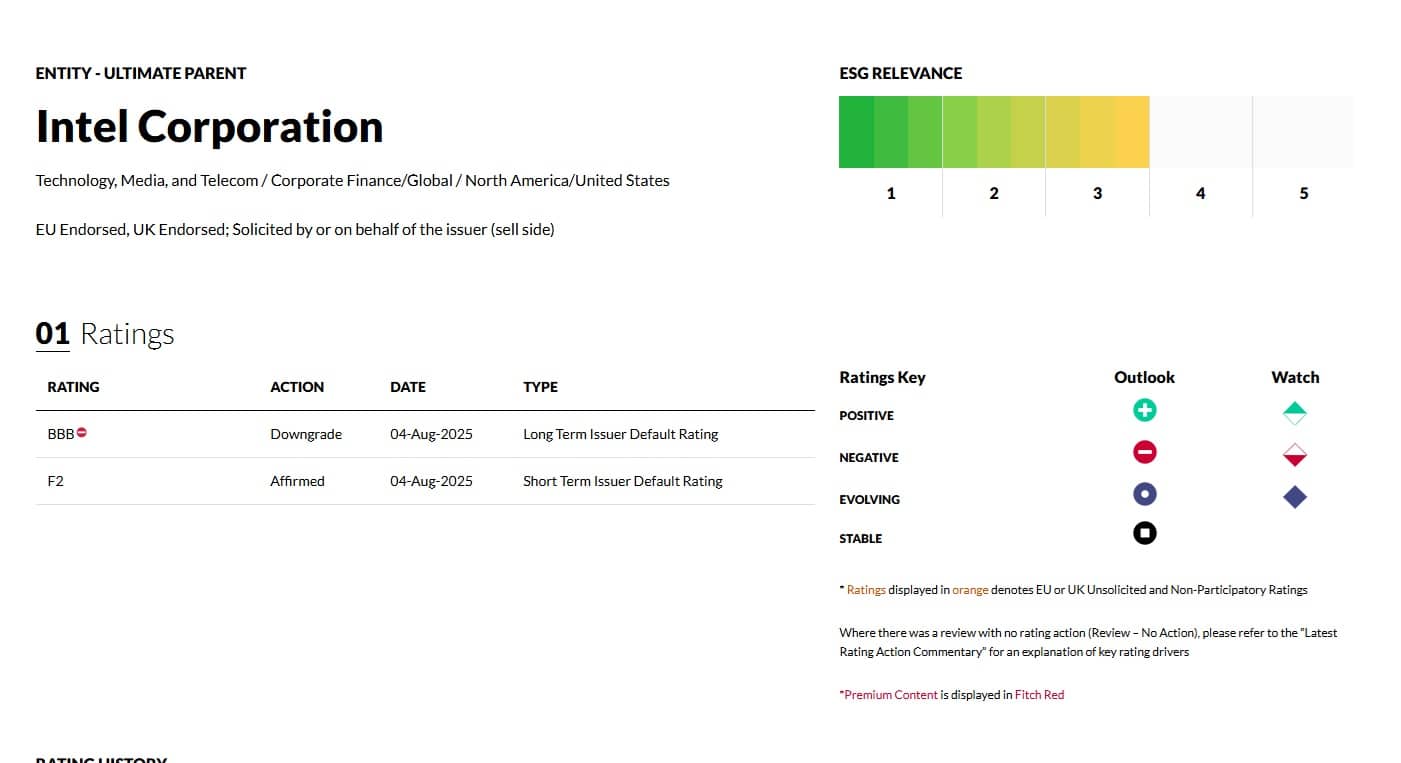Click Long Term Issuer Default Rating
1401x763 pixels.
coord(620,434)
